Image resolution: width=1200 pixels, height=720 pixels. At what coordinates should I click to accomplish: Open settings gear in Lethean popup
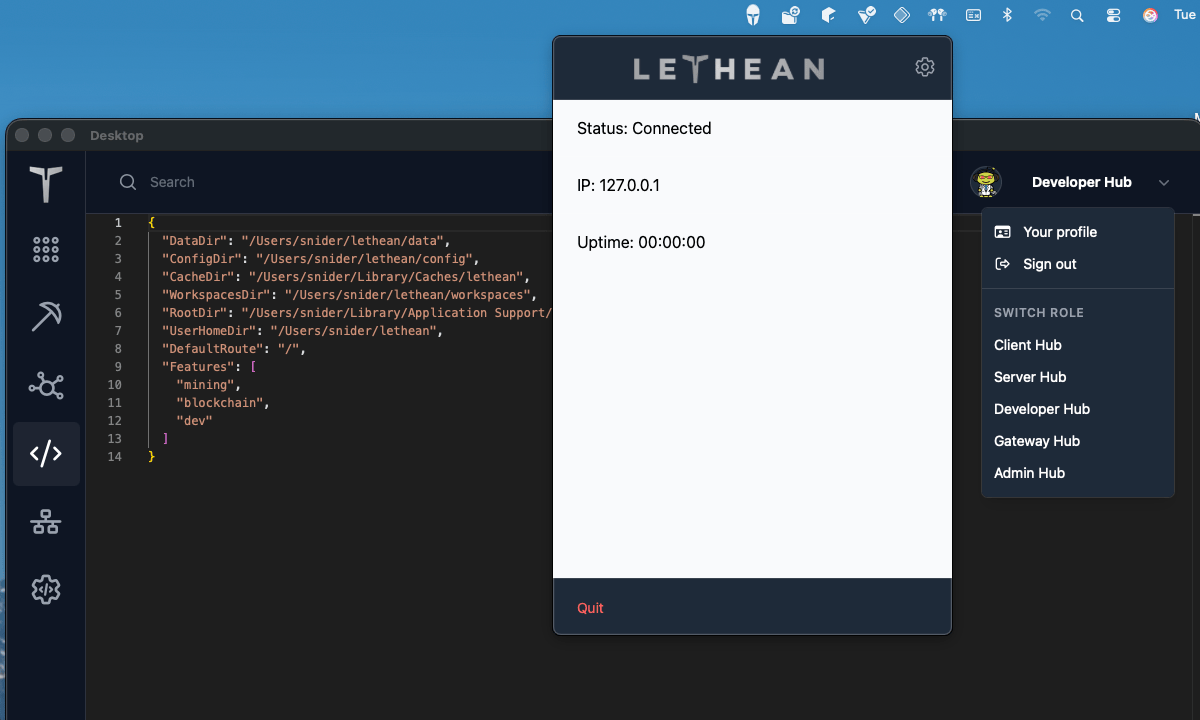coord(925,67)
